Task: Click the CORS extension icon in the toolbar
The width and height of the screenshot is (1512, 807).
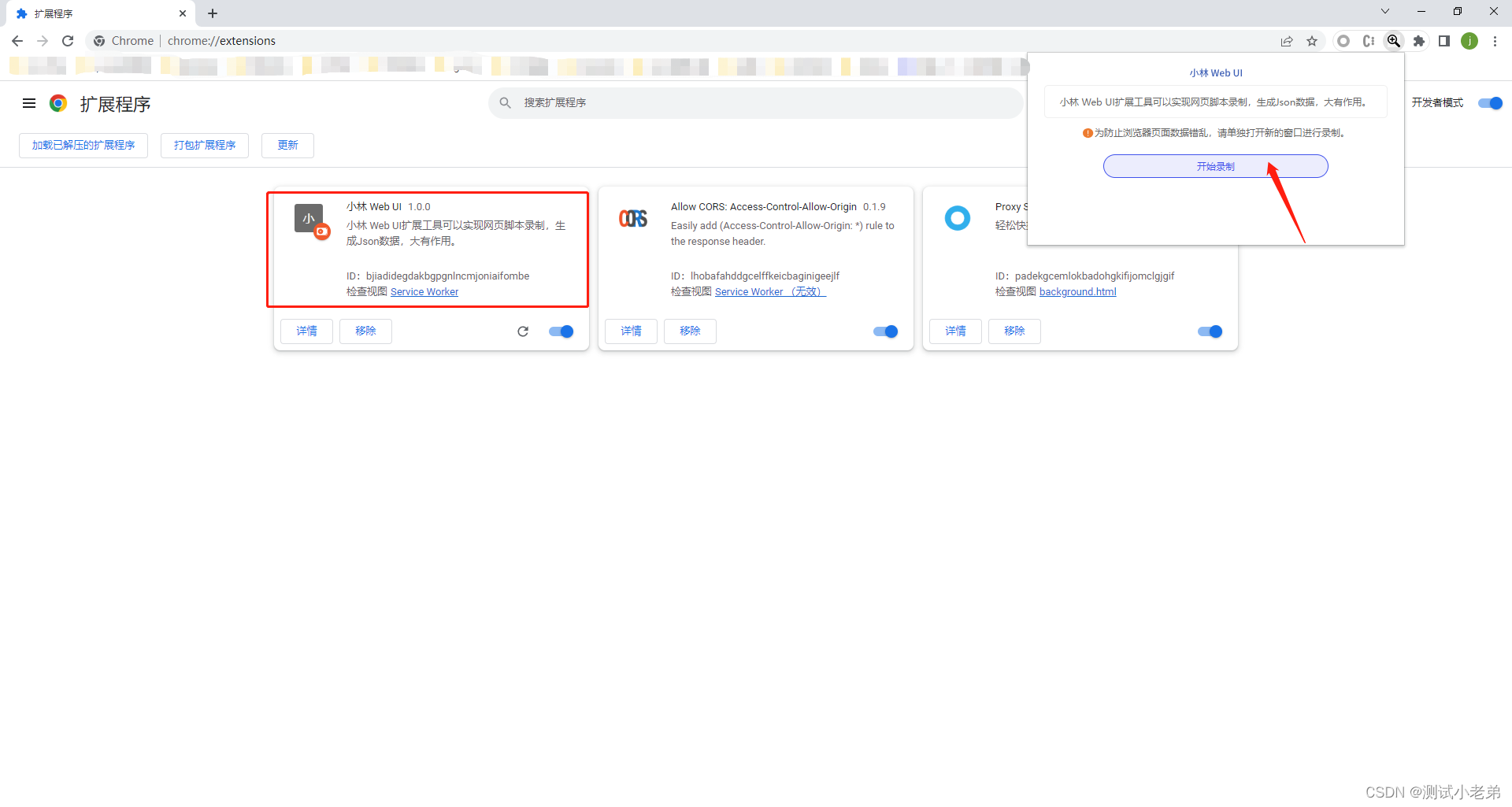Action: tap(1369, 41)
